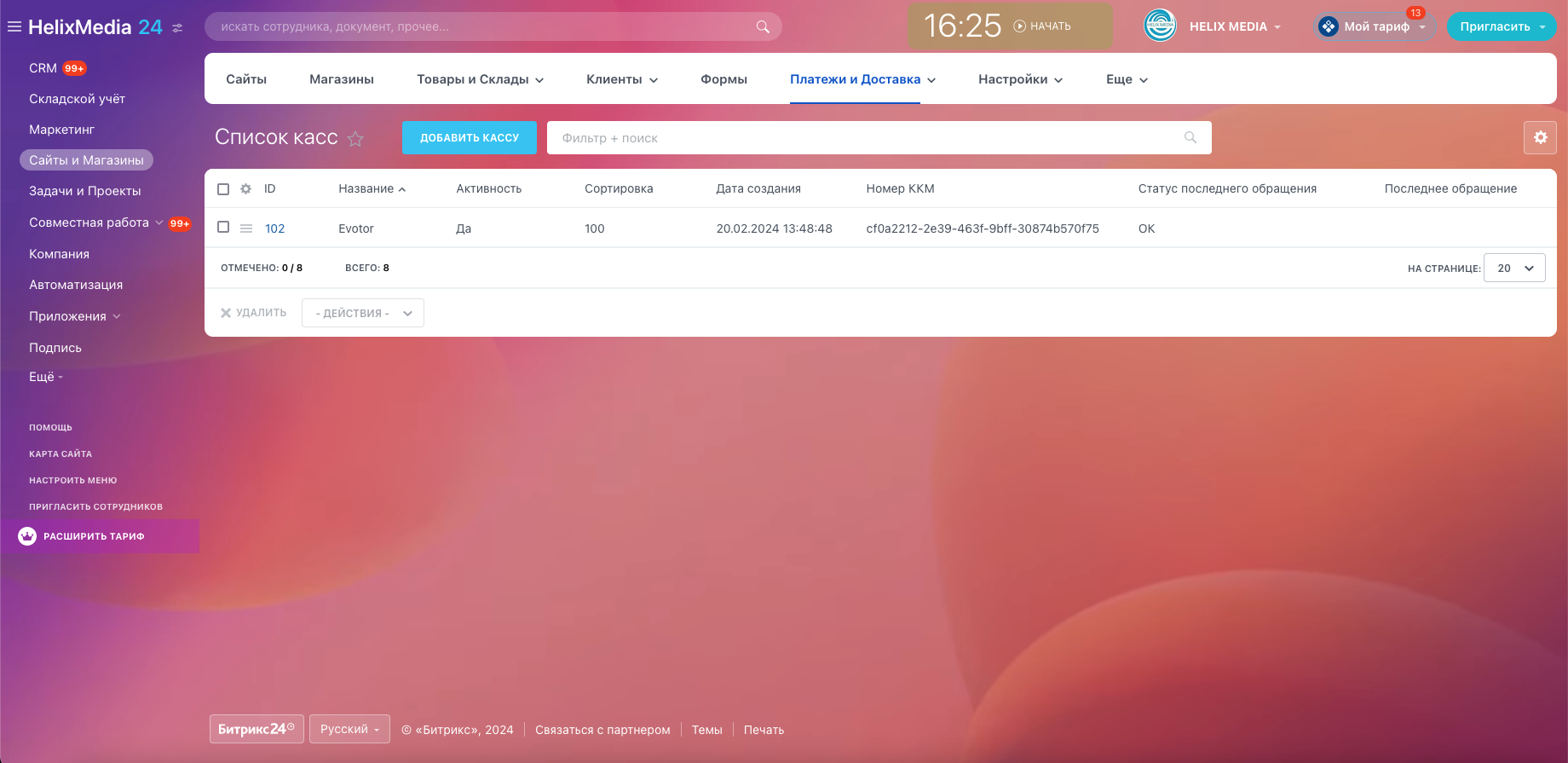Click НАСТРОИТЬ МЕНЮ link
This screenshot has height=763, width=1568.
pyautogui.click(x=73, y=480)
